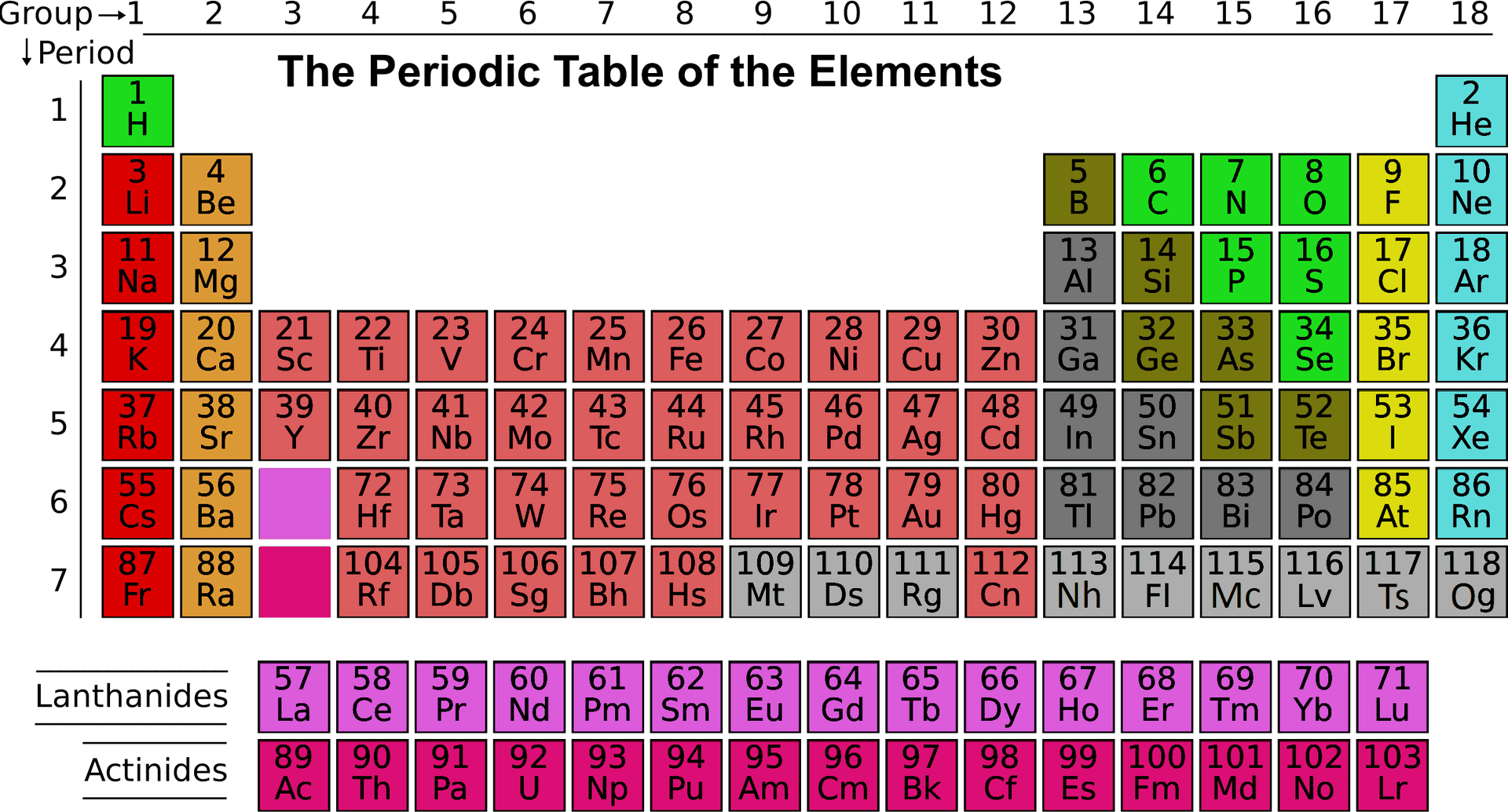
Task: Click the Lead (82 Pb) cell
Action: click(1158, 503)
